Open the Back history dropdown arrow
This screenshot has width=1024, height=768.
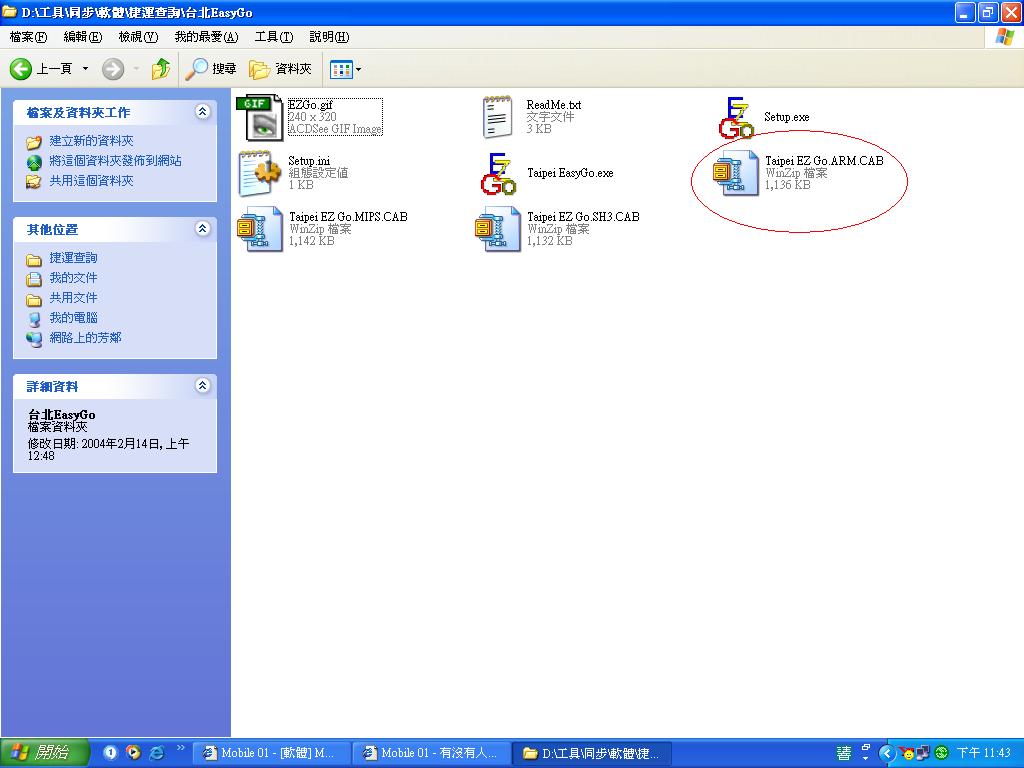pos(85,69)
